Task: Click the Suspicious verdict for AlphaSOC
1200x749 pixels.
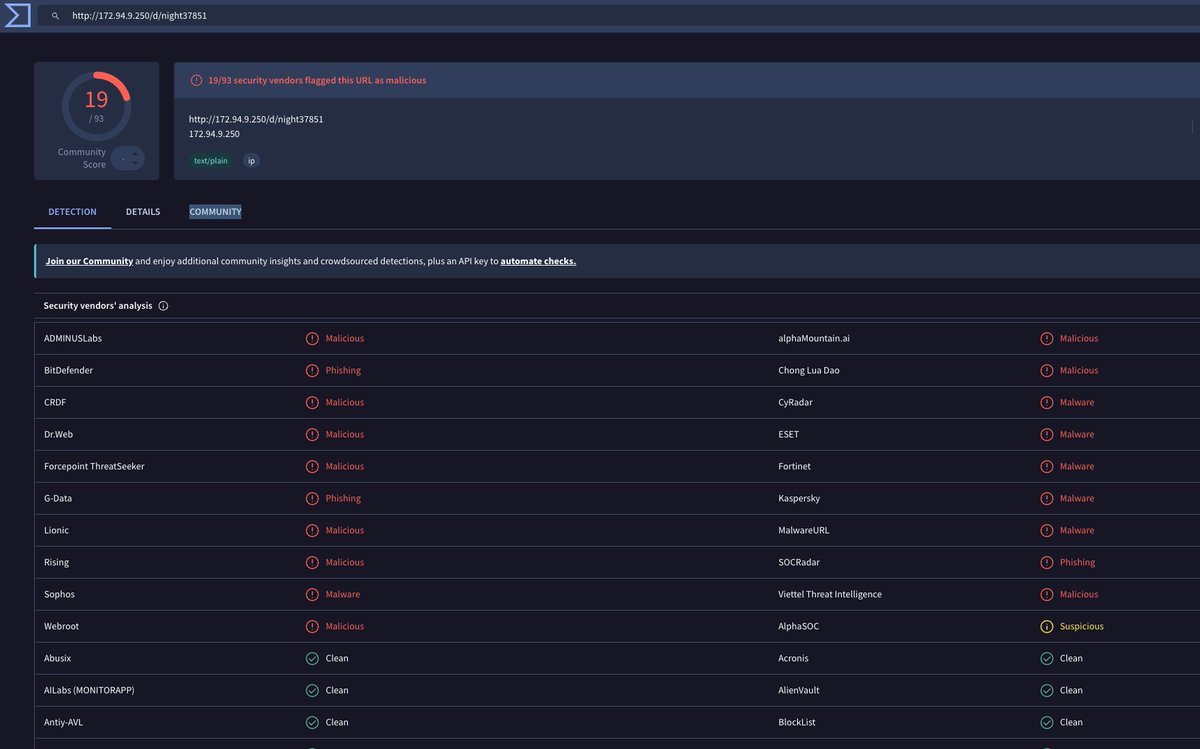Action: [1082, 626]
